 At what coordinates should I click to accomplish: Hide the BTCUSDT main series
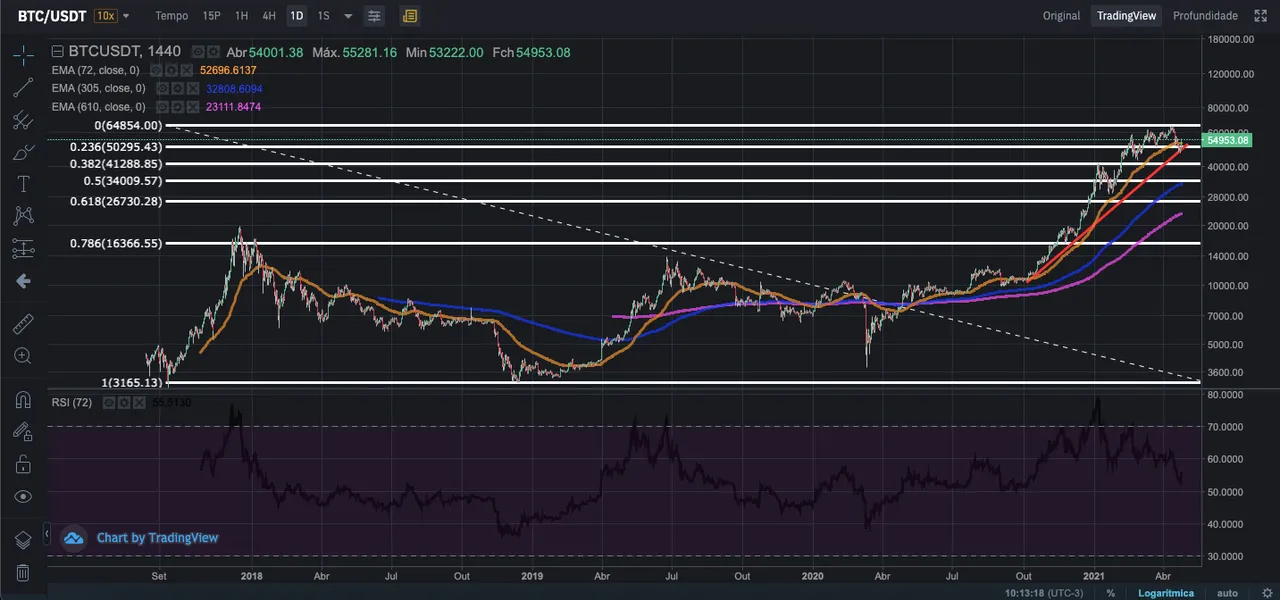point(199,52)
